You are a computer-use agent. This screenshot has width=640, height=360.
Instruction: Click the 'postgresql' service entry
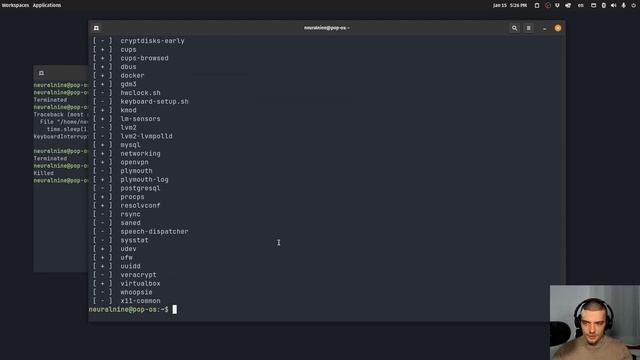pyautogui.click(x=140, y=188)
